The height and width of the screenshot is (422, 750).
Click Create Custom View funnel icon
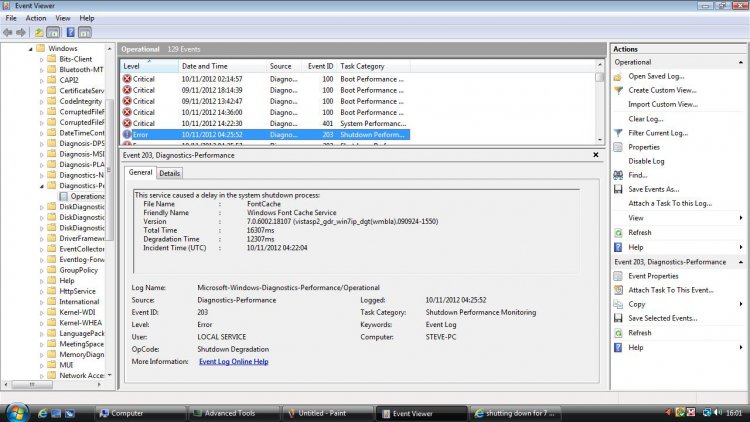coord(618,90)
